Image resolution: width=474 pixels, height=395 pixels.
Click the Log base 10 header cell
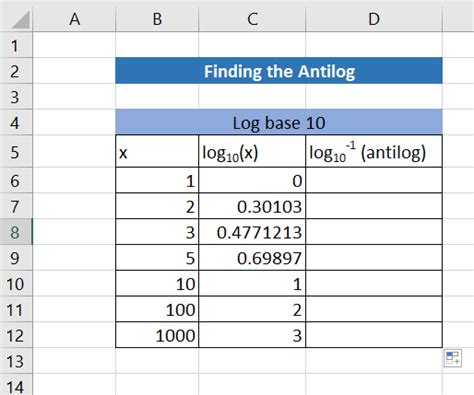point(279,122)
